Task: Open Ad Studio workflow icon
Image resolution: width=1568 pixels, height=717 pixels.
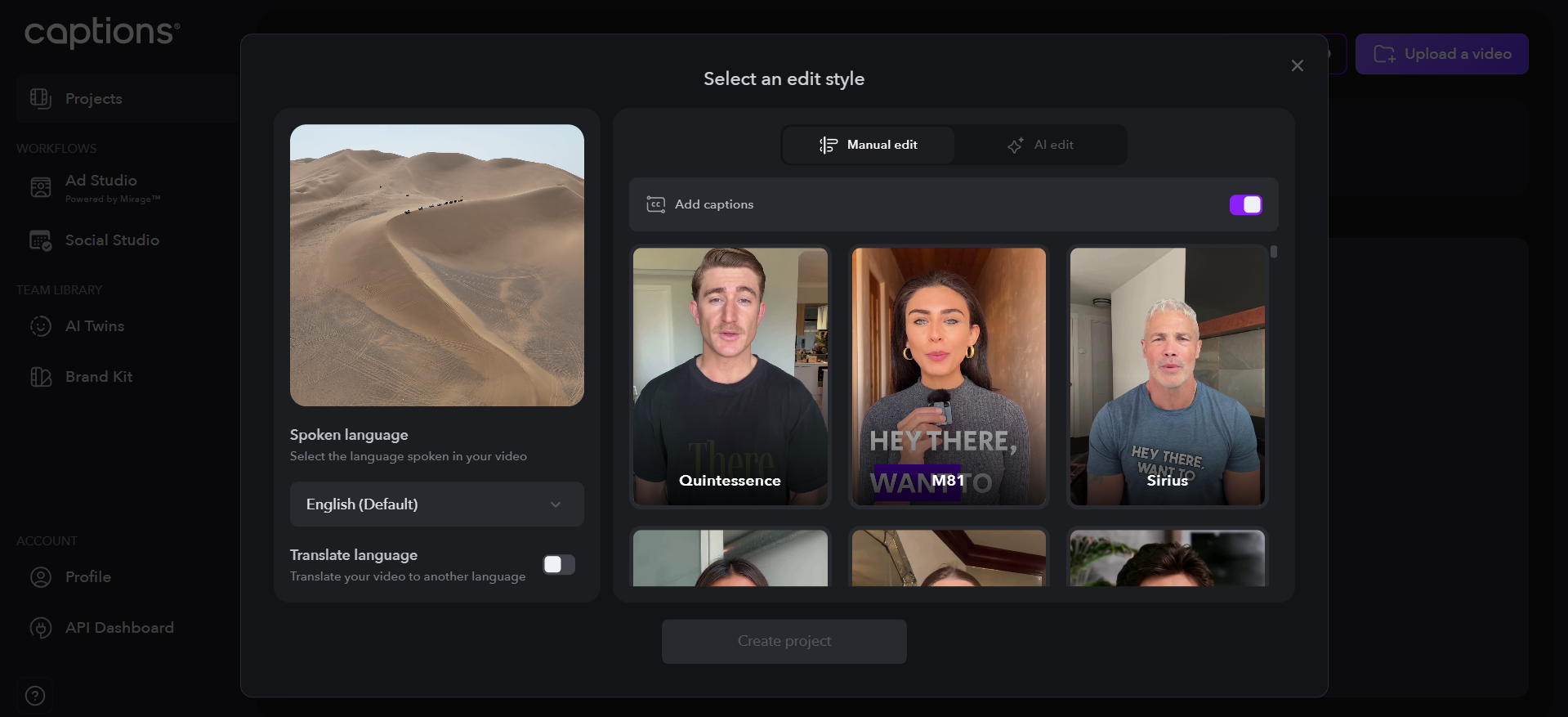Action: tap(40, 188)
